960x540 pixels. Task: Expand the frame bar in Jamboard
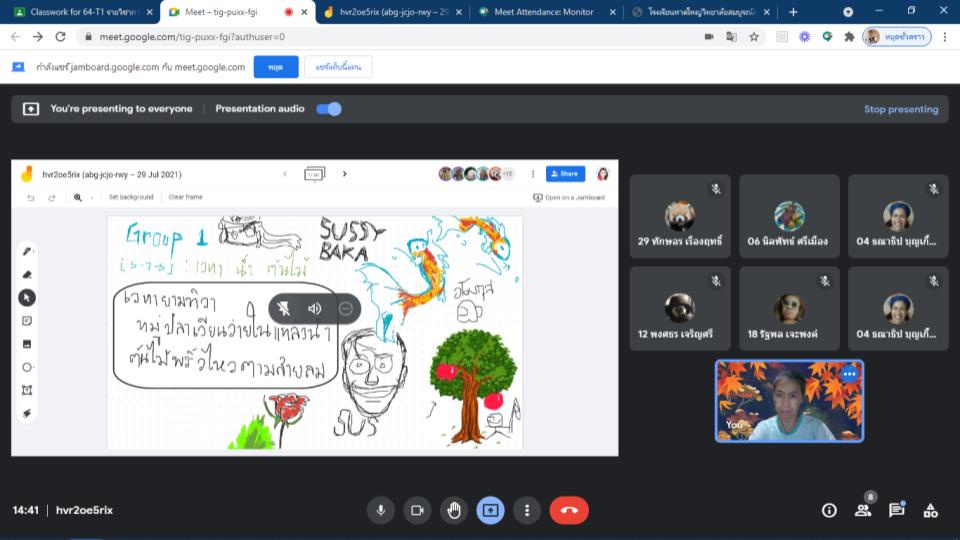[314, 174]
